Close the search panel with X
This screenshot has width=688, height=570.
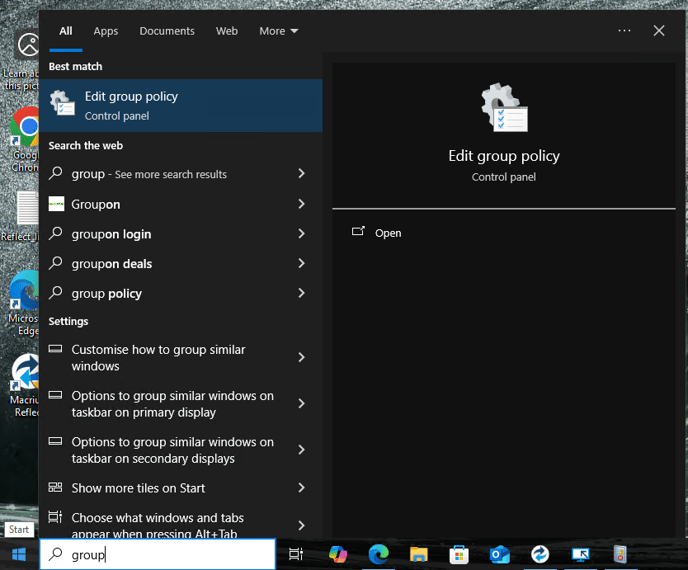coord(659,31)
